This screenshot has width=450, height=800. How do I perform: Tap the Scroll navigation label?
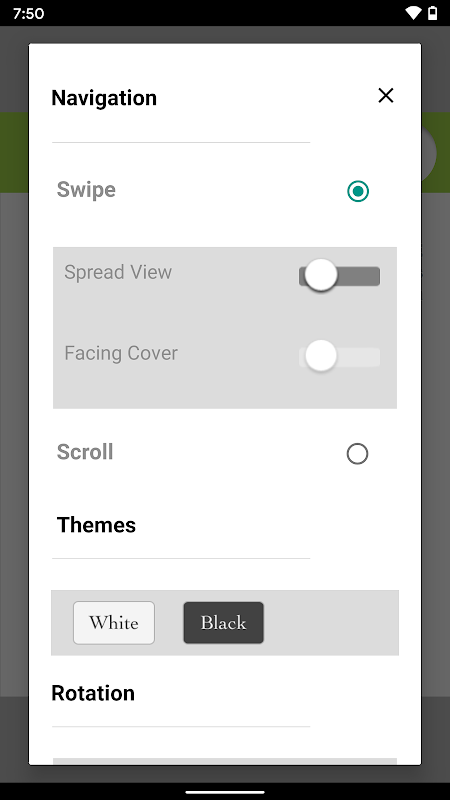85,452
